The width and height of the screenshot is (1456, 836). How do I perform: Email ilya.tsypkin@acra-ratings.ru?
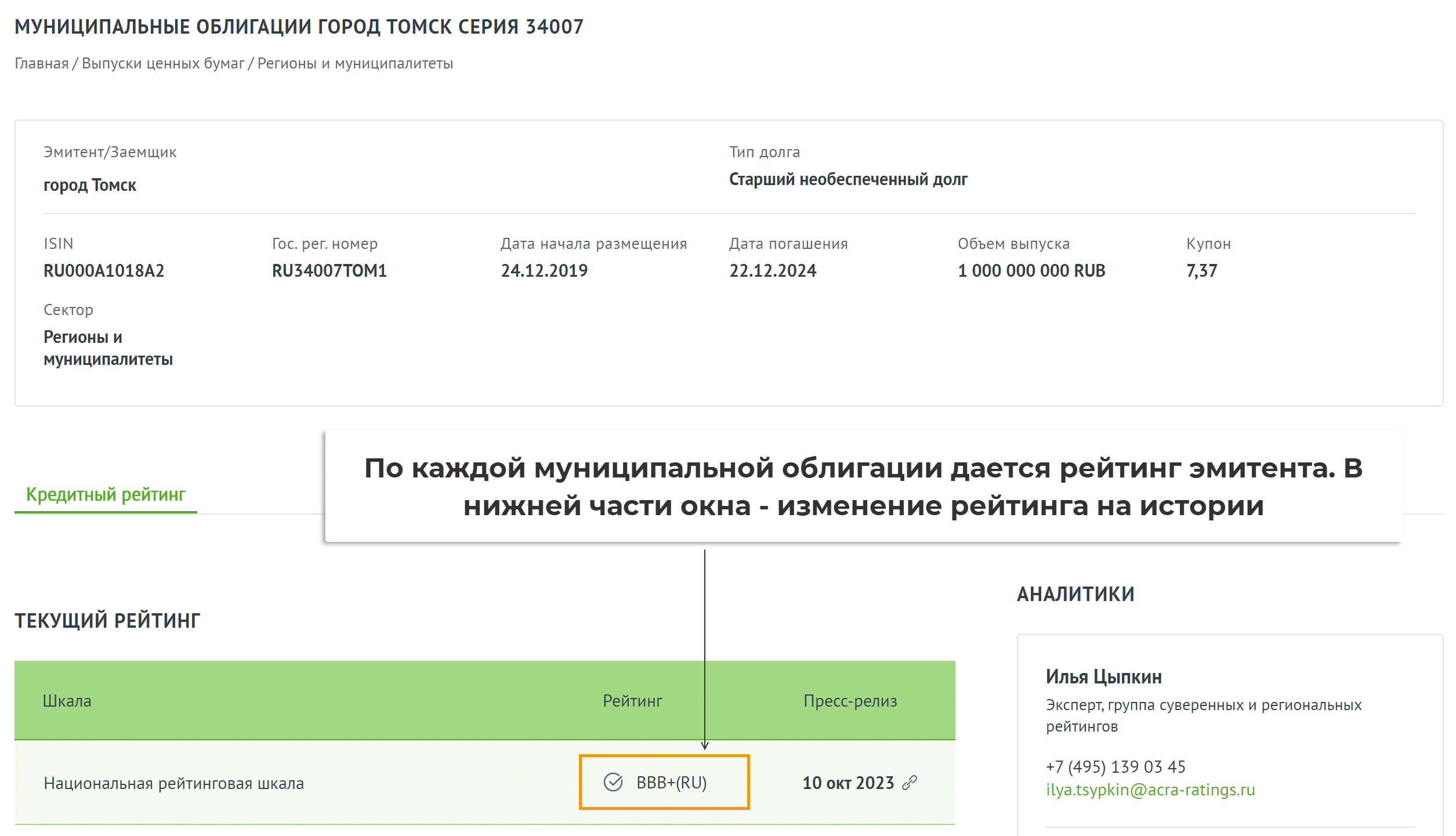(x=1150, y=790)
